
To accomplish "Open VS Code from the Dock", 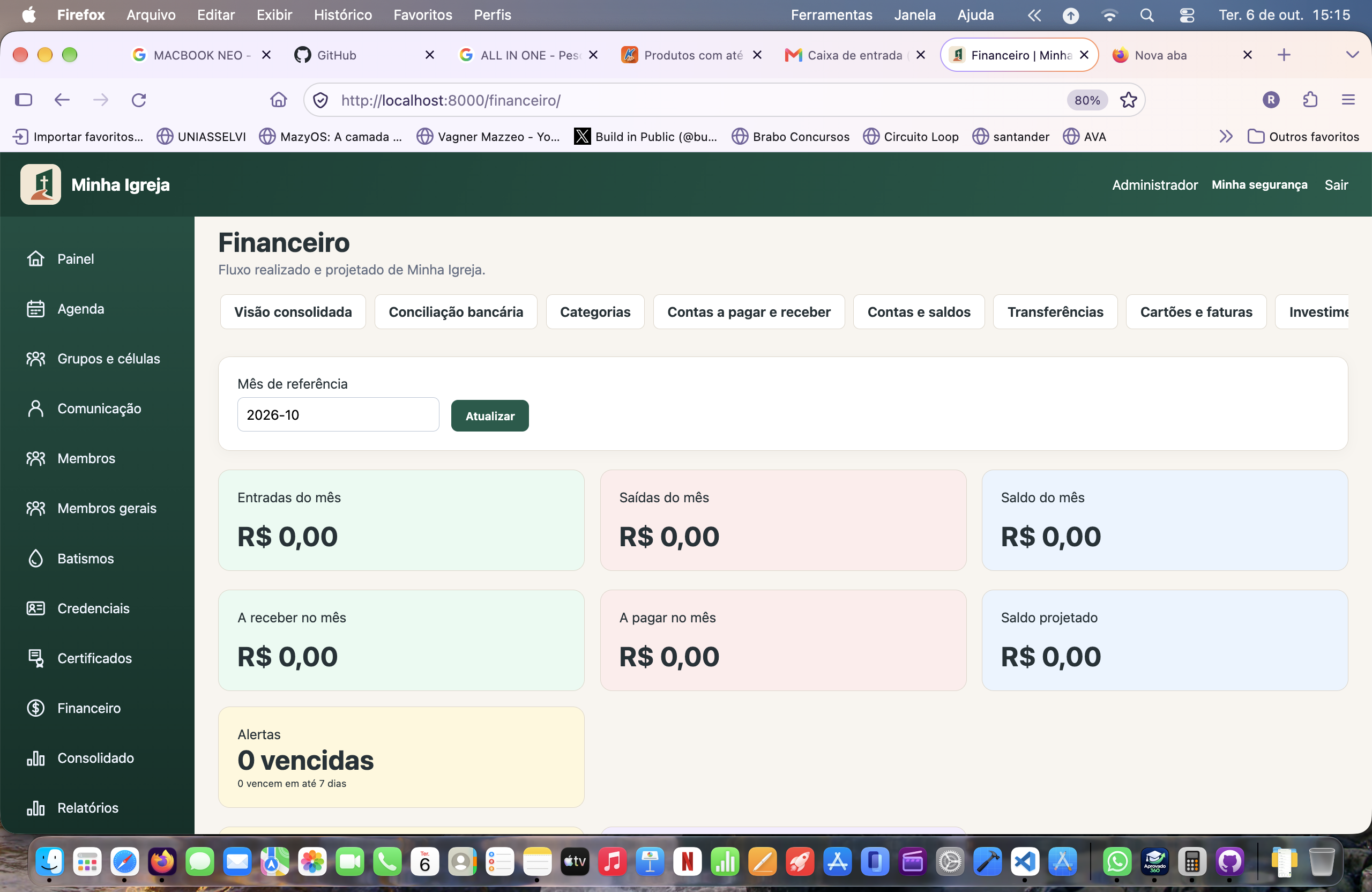I will (1024, 861).
